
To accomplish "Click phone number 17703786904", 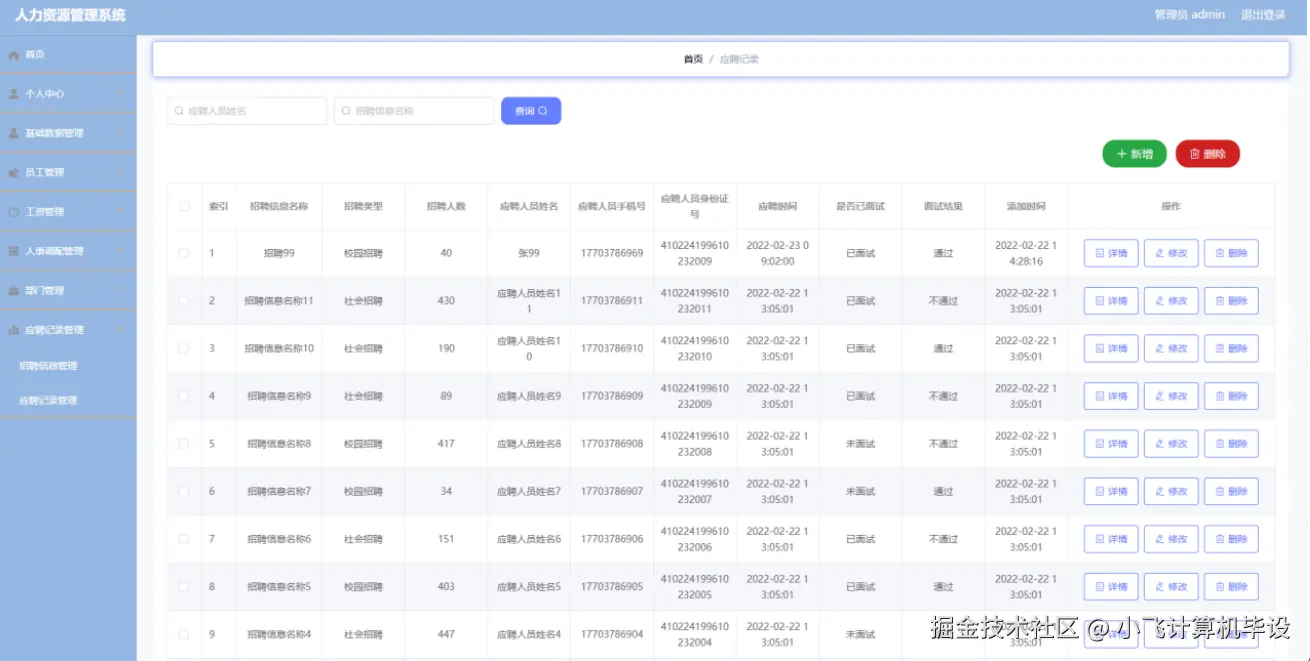I will coord(612,634).
